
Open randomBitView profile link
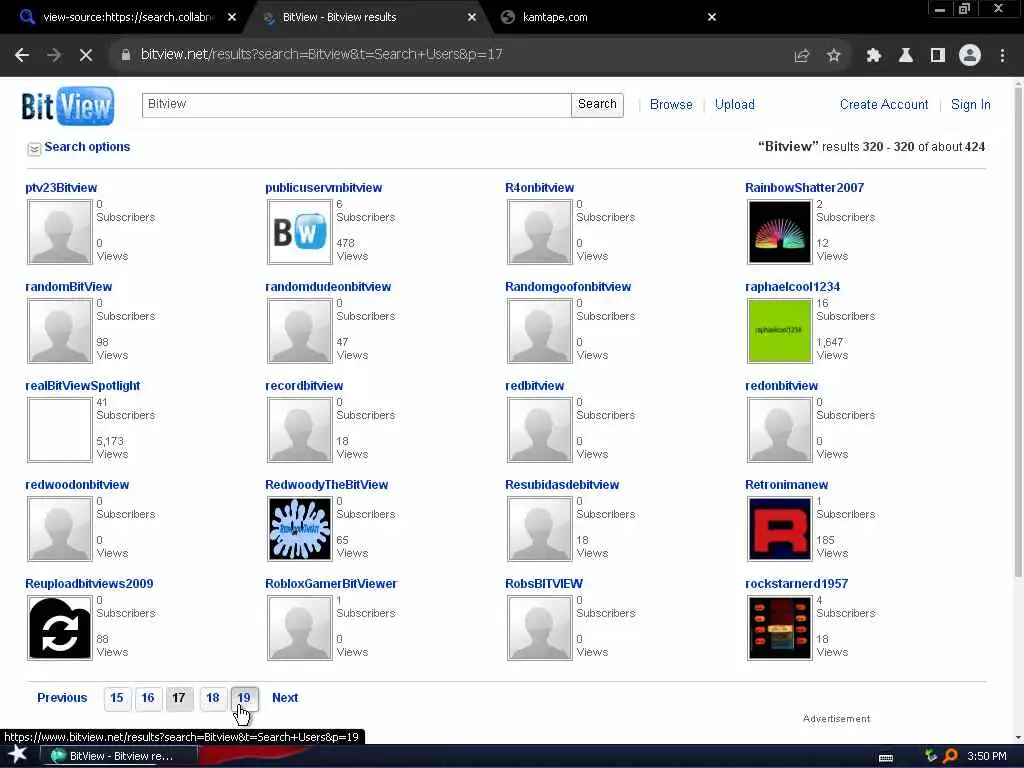tap(69, 287)
